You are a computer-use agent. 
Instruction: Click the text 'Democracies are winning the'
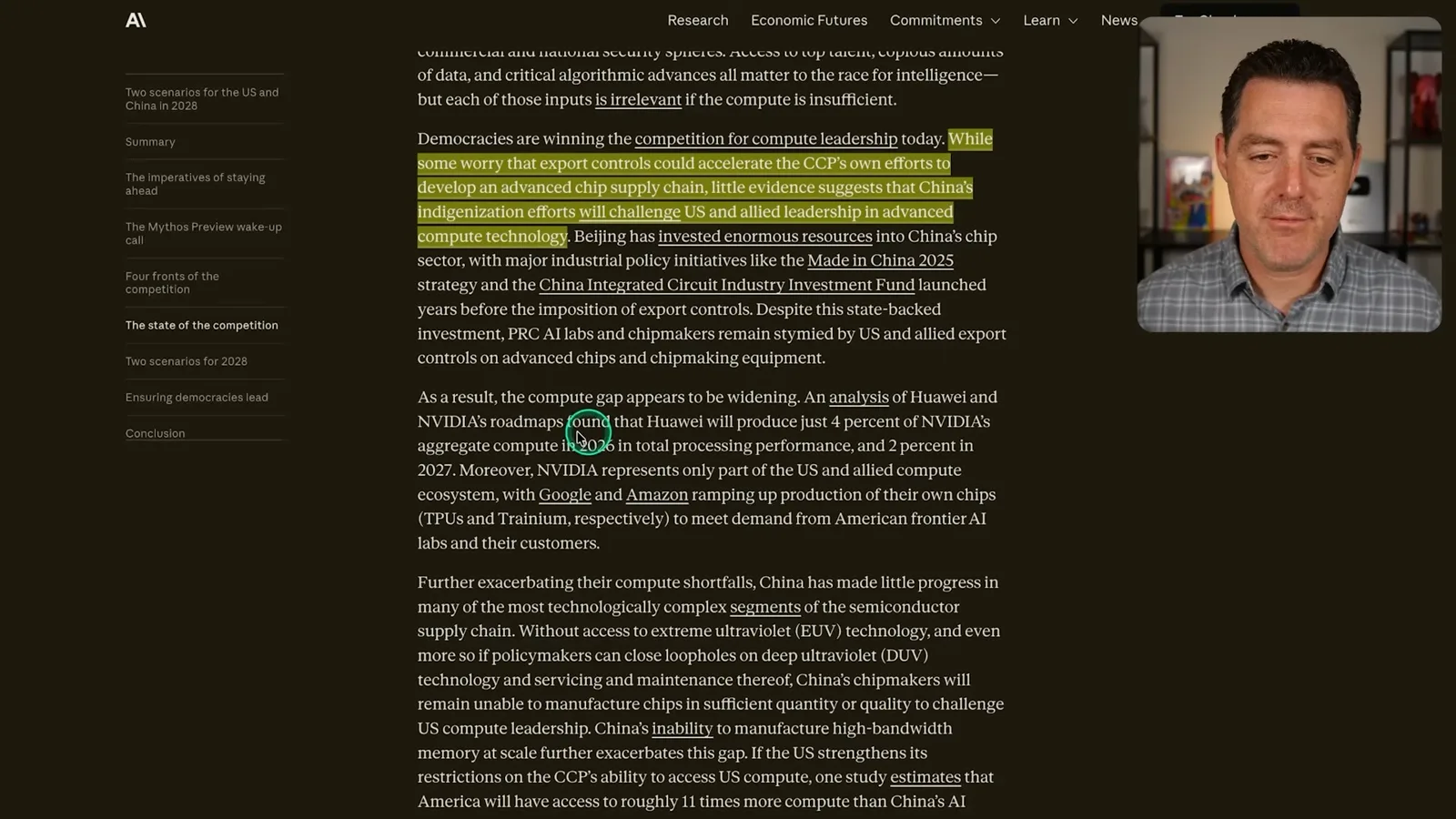coord(524,139)
